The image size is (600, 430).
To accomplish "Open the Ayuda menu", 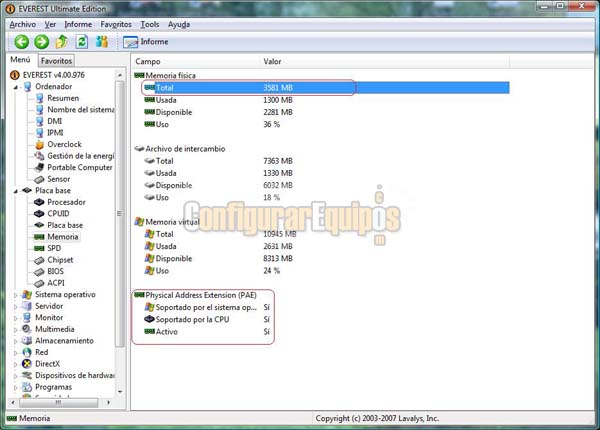I will (x=179, y=24).
